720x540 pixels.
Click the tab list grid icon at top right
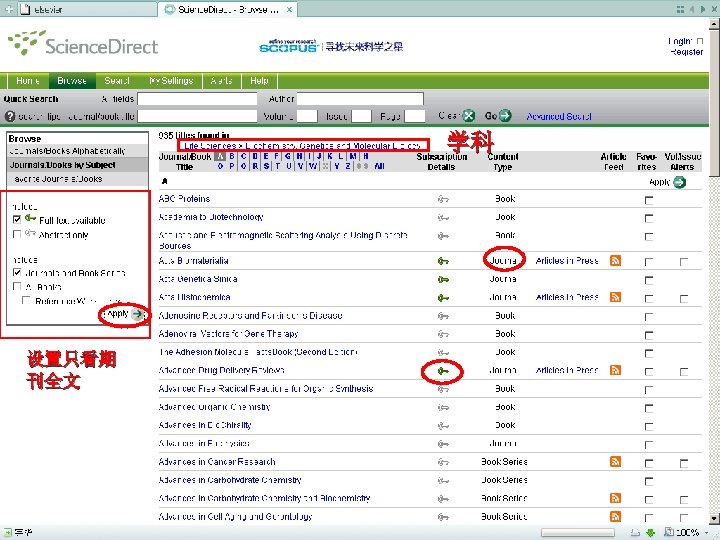click(681, 9)
